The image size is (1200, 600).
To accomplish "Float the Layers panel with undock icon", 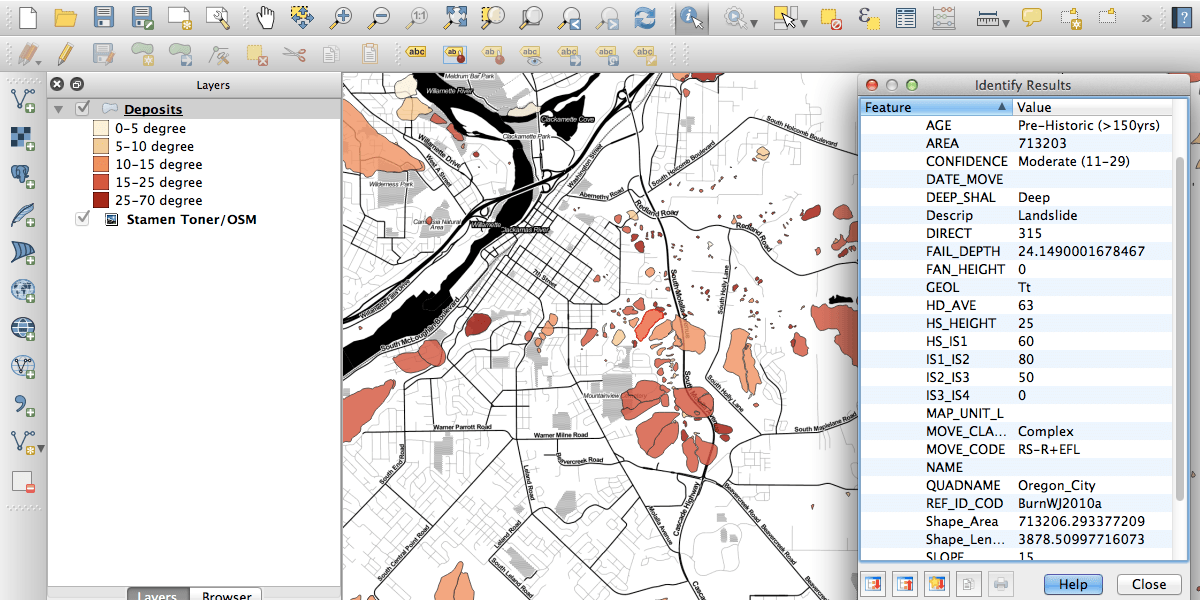I will click(x=77, y=85).
